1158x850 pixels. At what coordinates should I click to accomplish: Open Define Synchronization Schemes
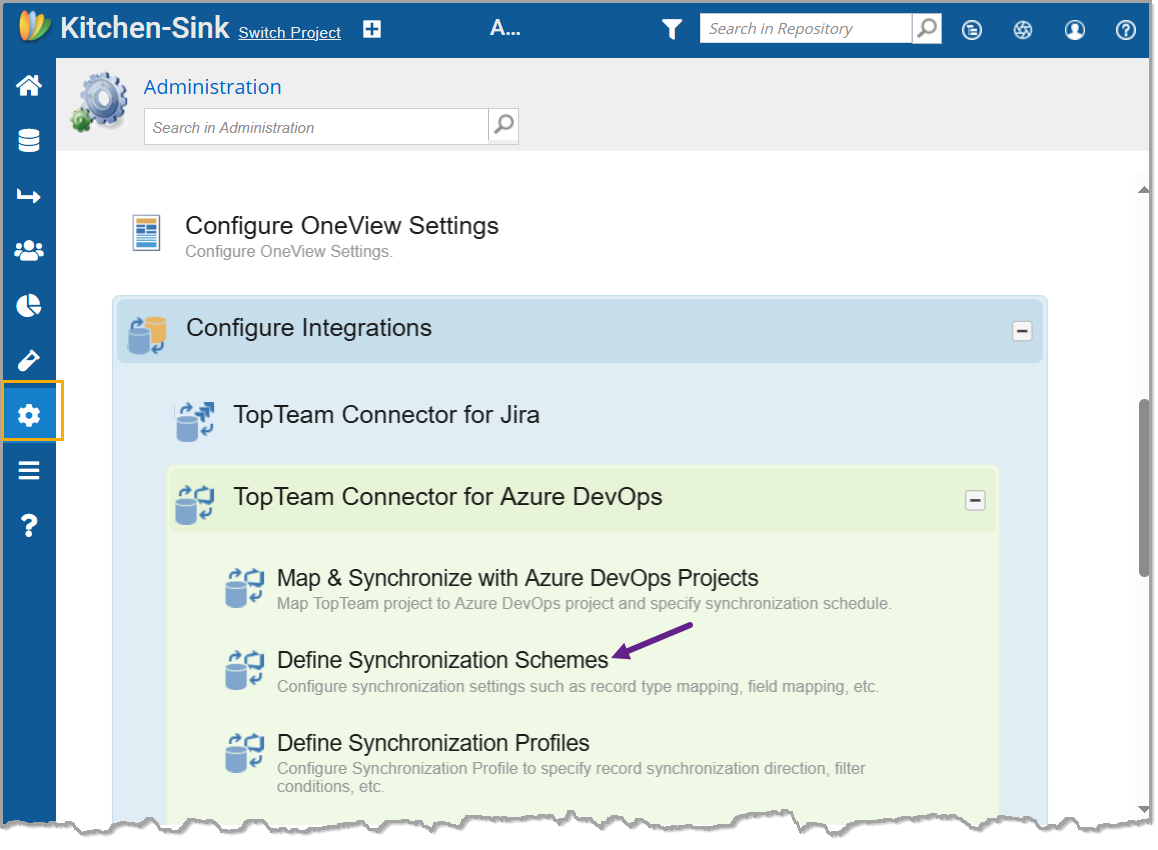coord(442,660)
